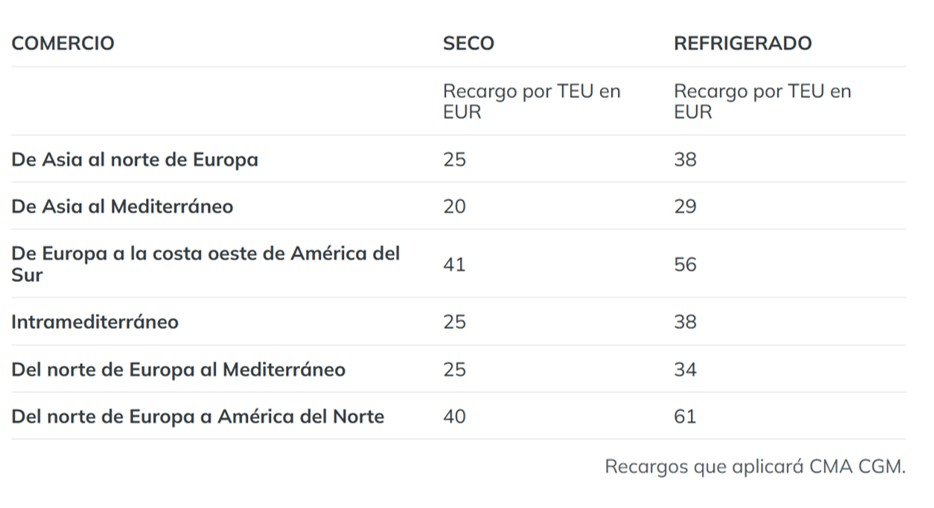This screenshot has width=934, height=508.
Task: Select the dry surcharge value 41
Action: point(454,264)
